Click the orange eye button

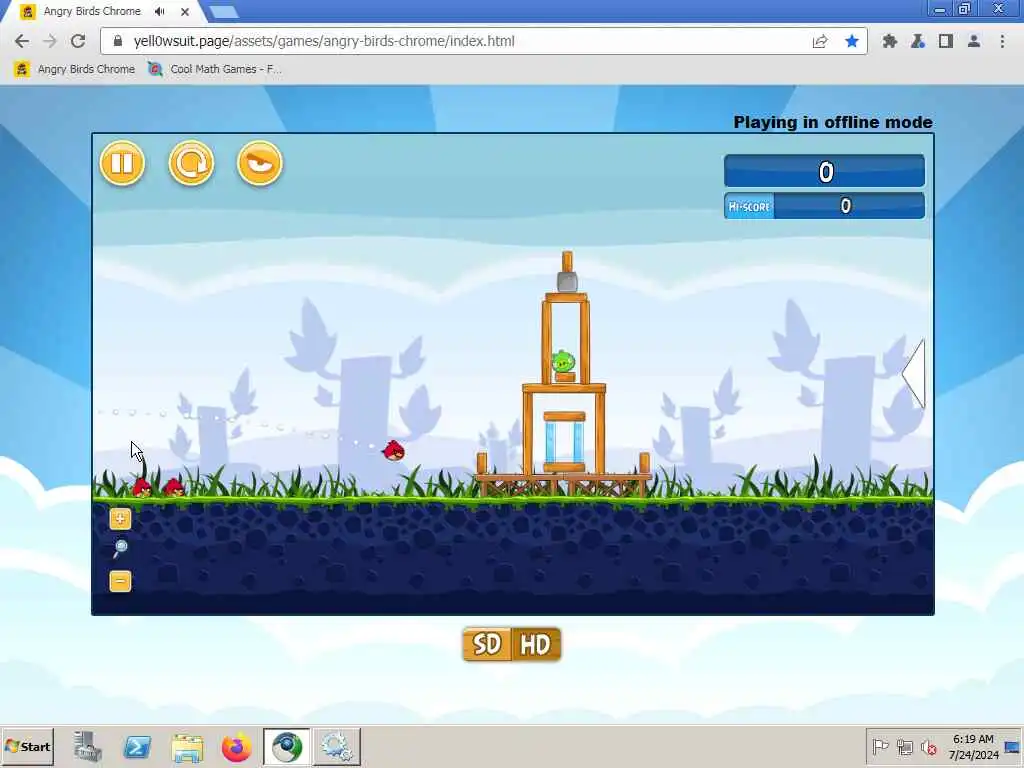tap(260, 163)
